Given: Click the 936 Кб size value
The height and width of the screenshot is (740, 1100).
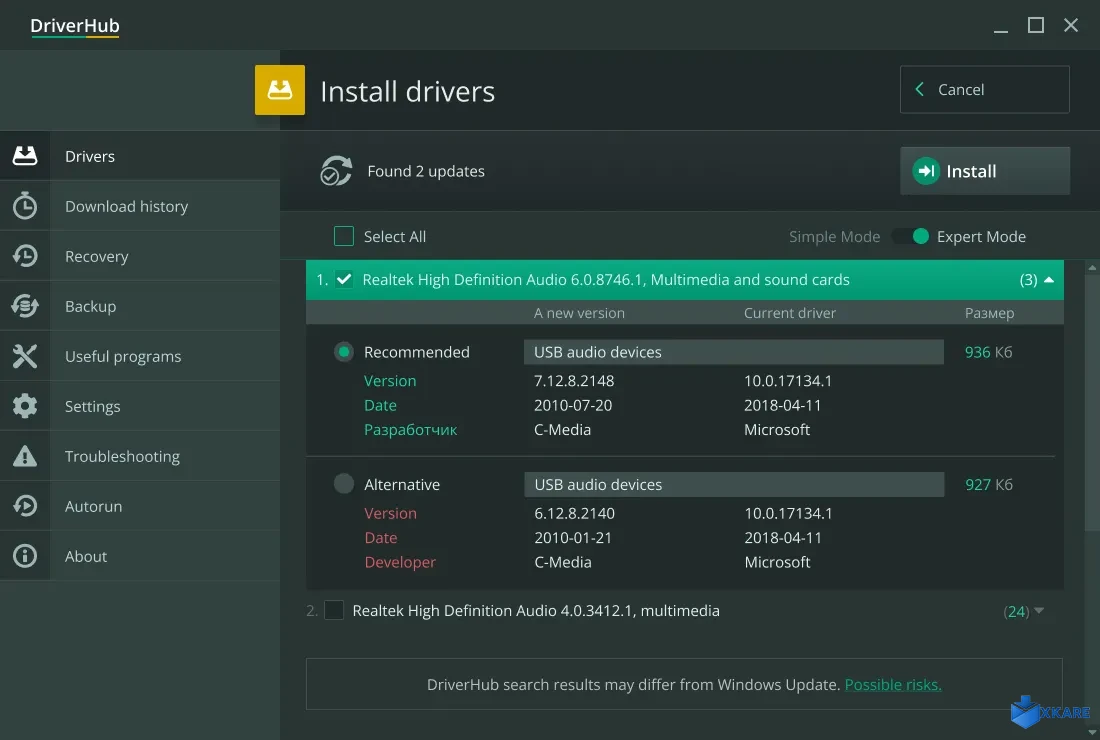Looking at the screenshot, I should tap(988, 352).
